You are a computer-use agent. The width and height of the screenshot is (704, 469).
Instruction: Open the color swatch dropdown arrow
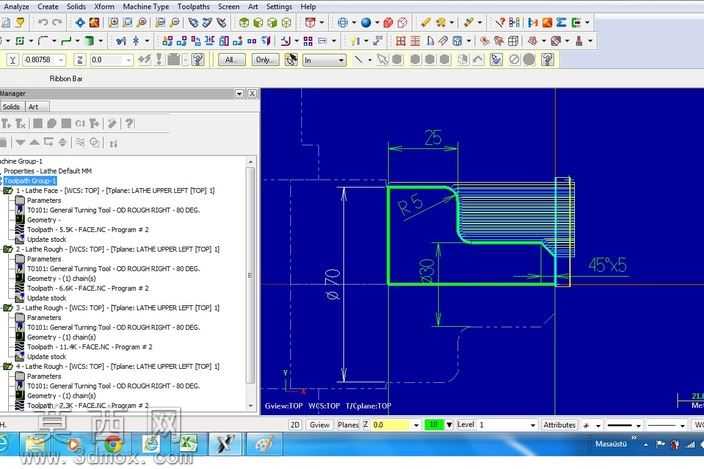[x=449, y=425]
